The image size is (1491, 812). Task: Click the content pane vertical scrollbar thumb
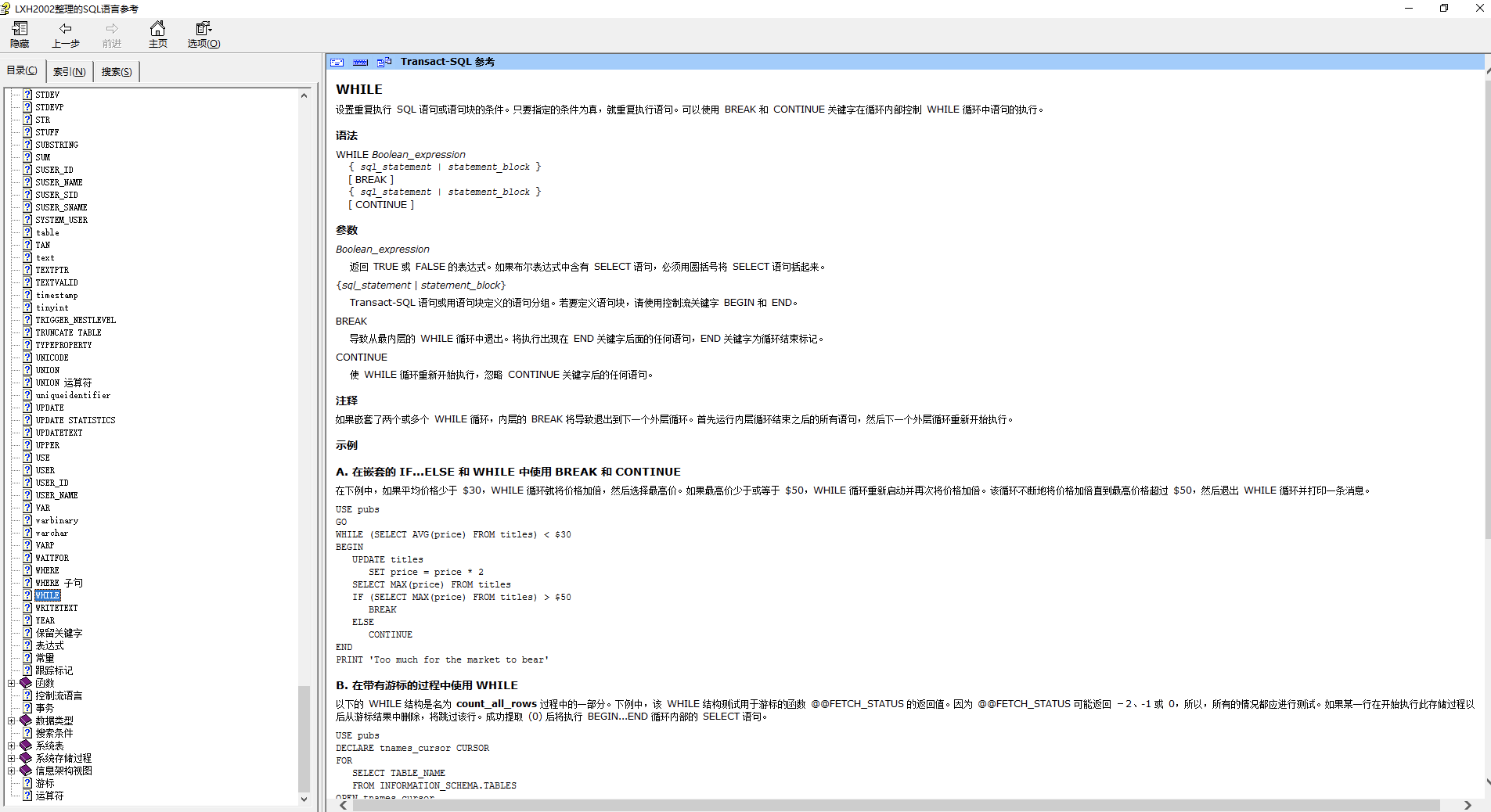click(x=1488, y=309)
